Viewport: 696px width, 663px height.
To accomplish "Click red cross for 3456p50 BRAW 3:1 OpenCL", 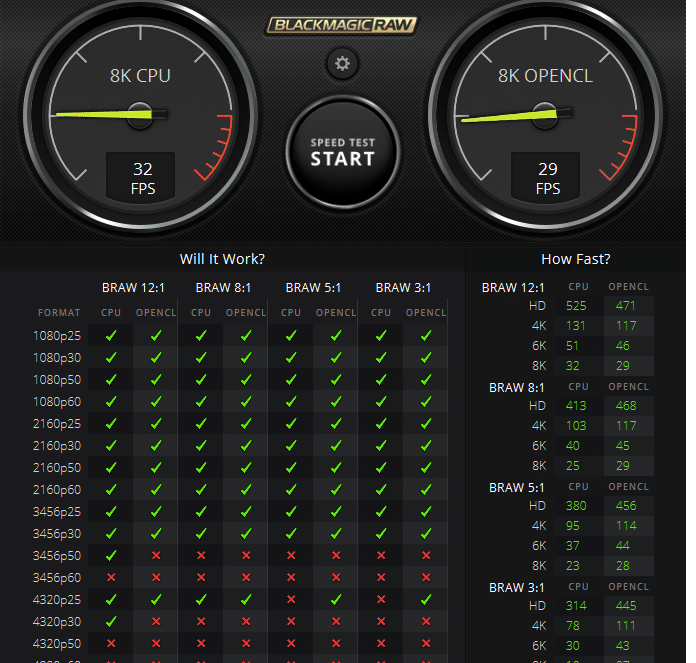I will pos(426,556).
